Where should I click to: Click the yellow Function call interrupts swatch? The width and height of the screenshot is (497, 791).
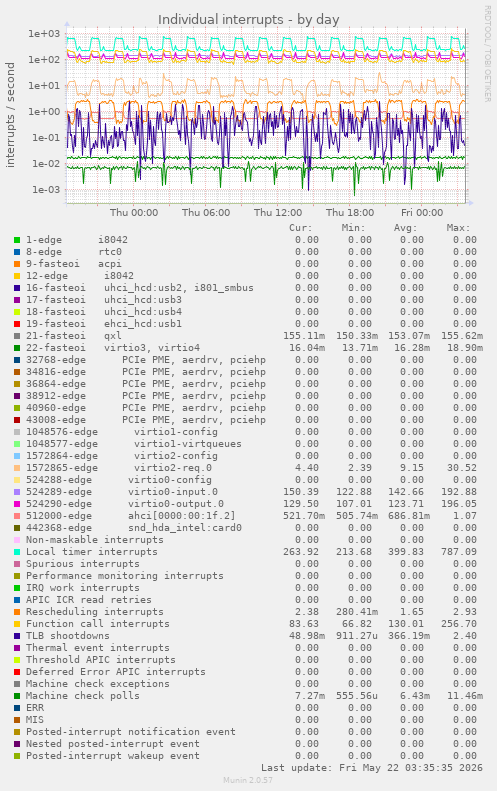(17, 624)
